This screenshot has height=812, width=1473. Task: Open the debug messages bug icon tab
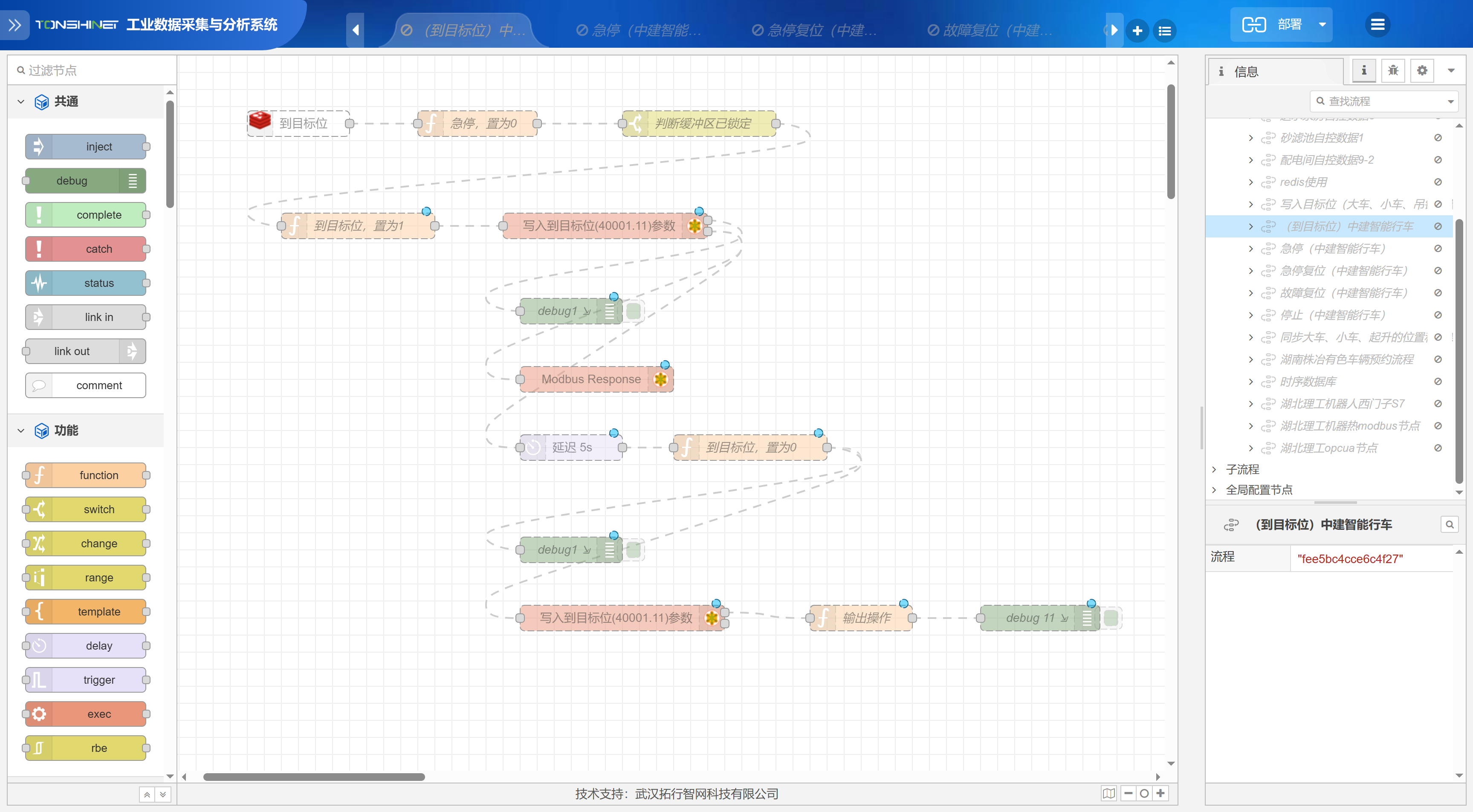tap(1393, 70)
